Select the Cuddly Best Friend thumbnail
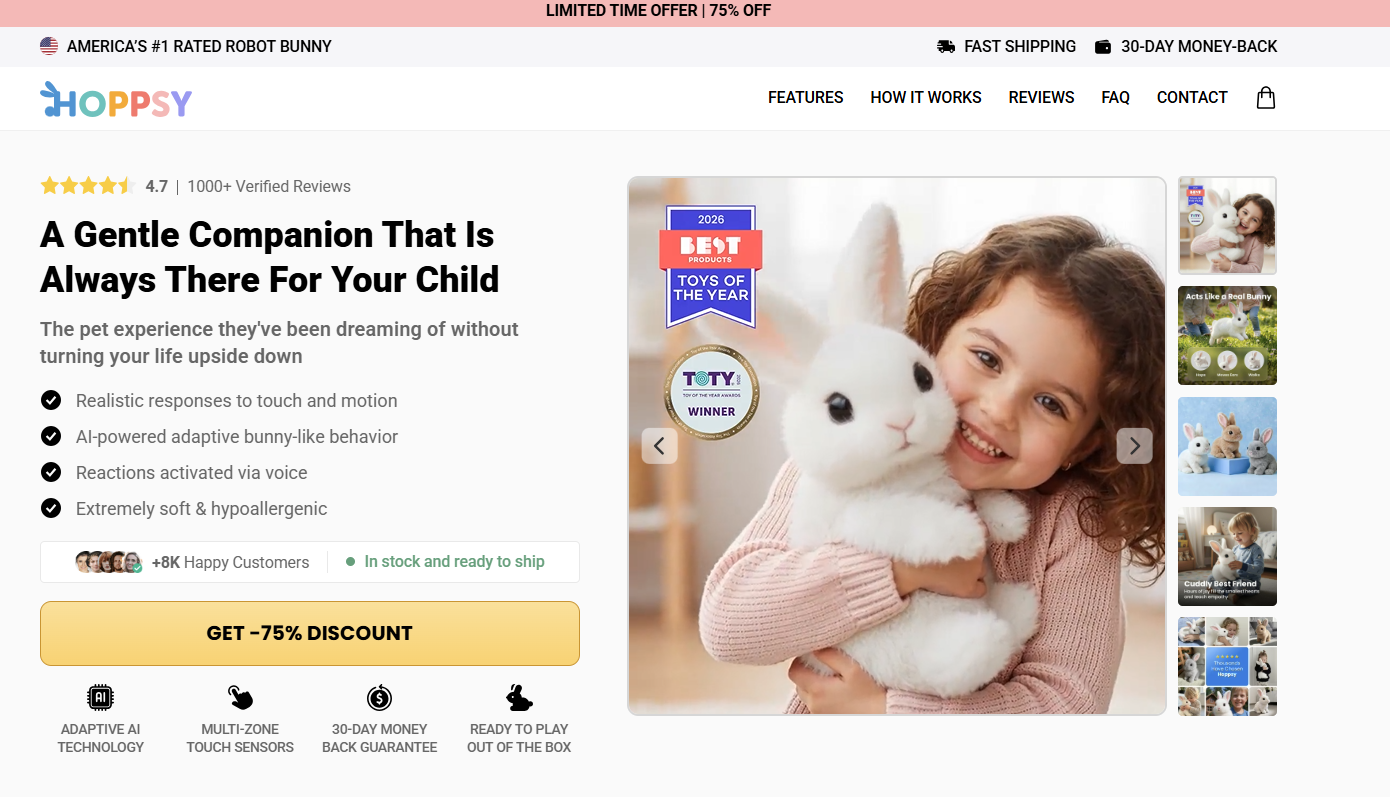 click(1227, 556)
